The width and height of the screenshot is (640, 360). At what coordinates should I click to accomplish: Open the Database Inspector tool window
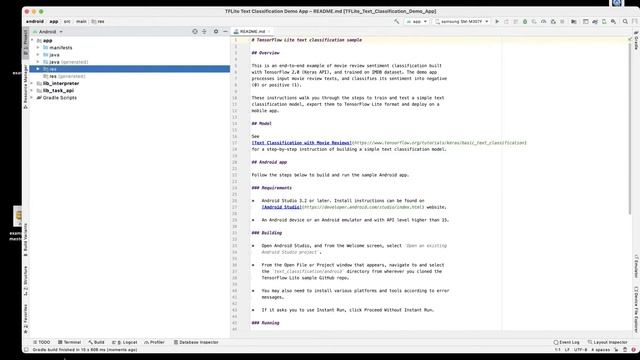coord(196,342)
